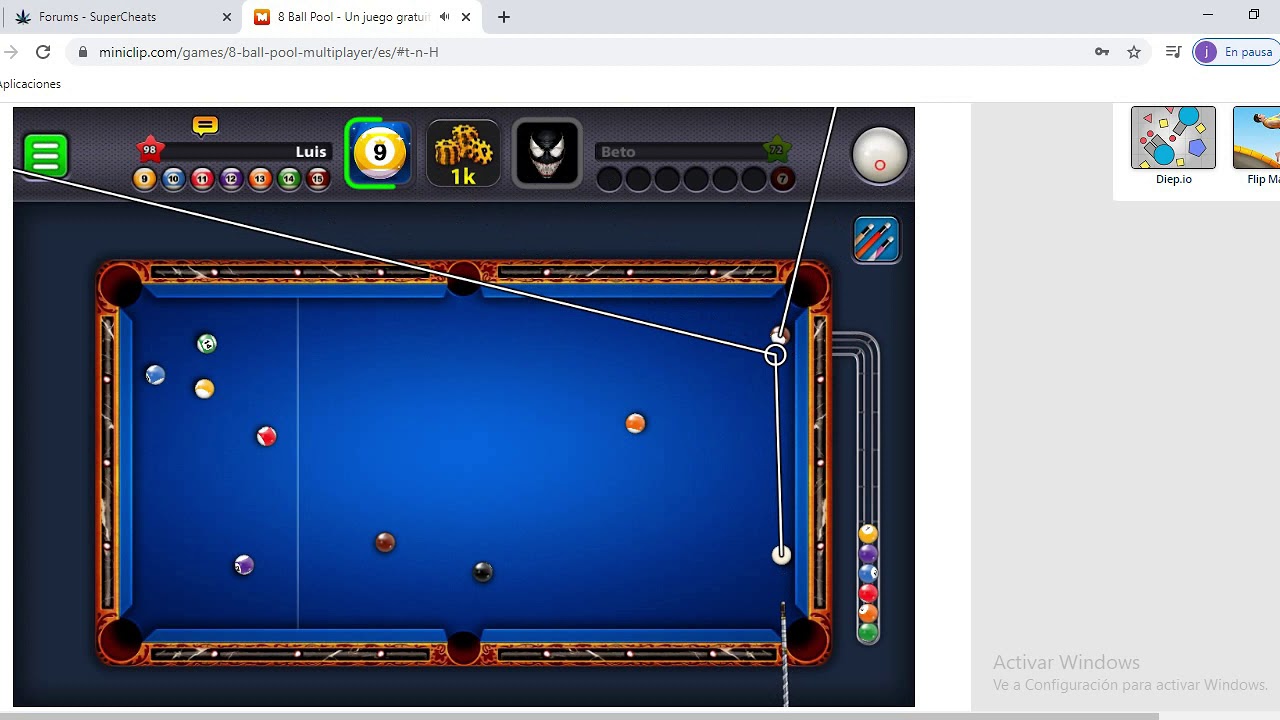Click the Beto opponent name
1280x720 pixels.
point(618,152)
